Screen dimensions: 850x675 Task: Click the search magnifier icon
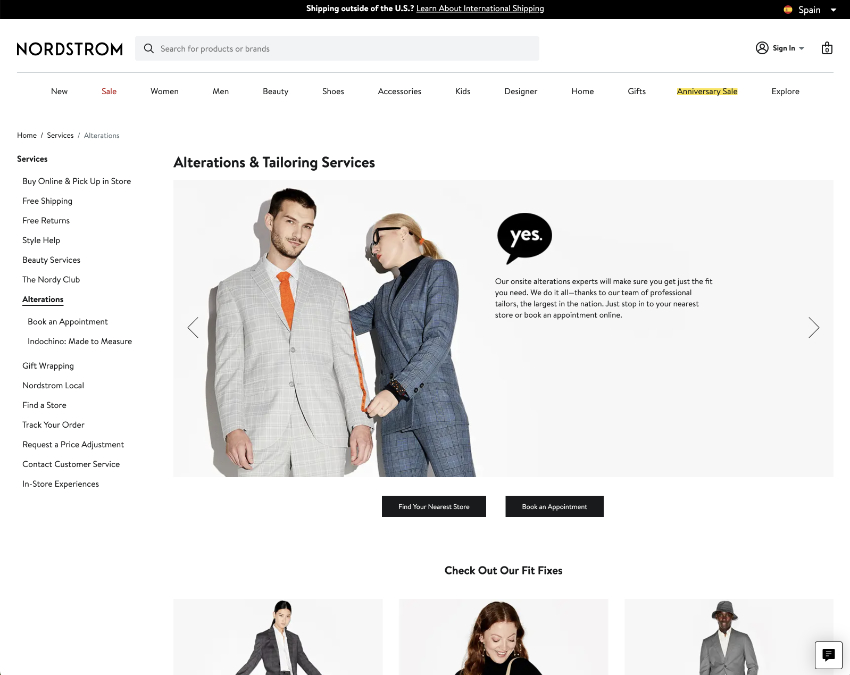(x=149, y=49)
